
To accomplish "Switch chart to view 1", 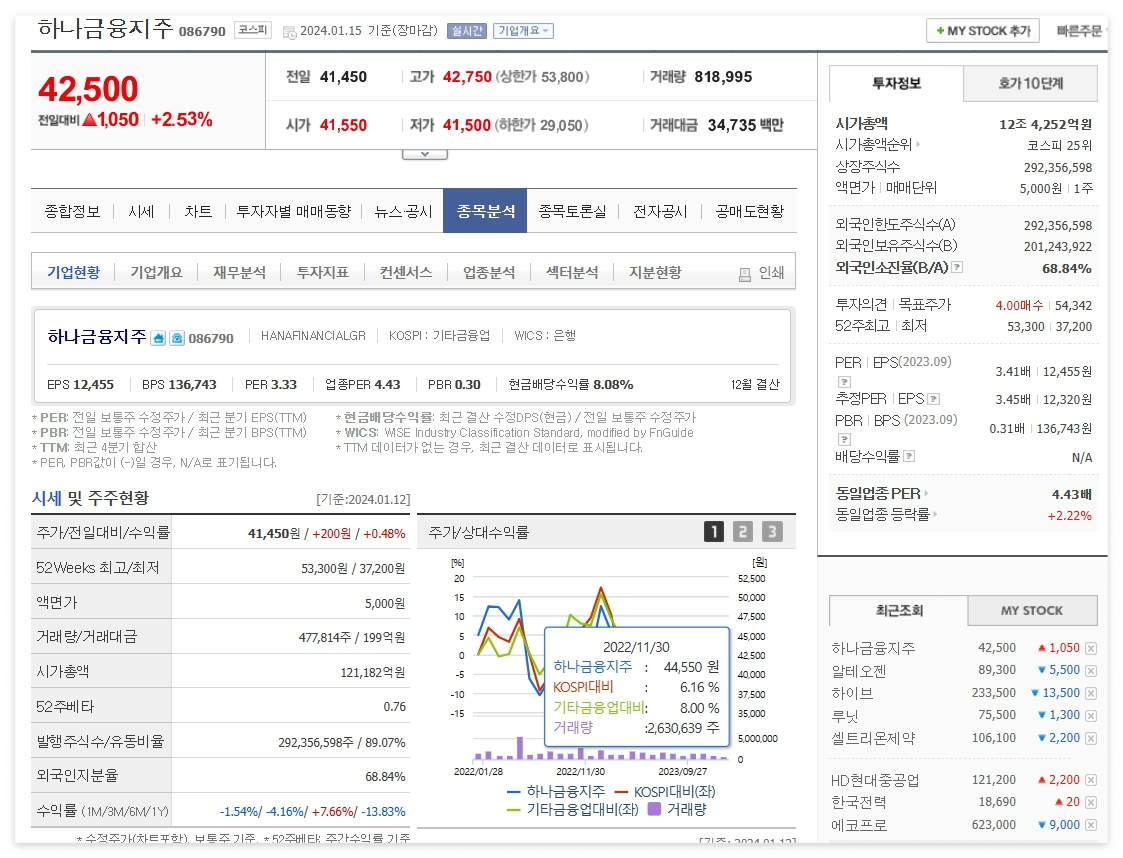I will point(714,531).
